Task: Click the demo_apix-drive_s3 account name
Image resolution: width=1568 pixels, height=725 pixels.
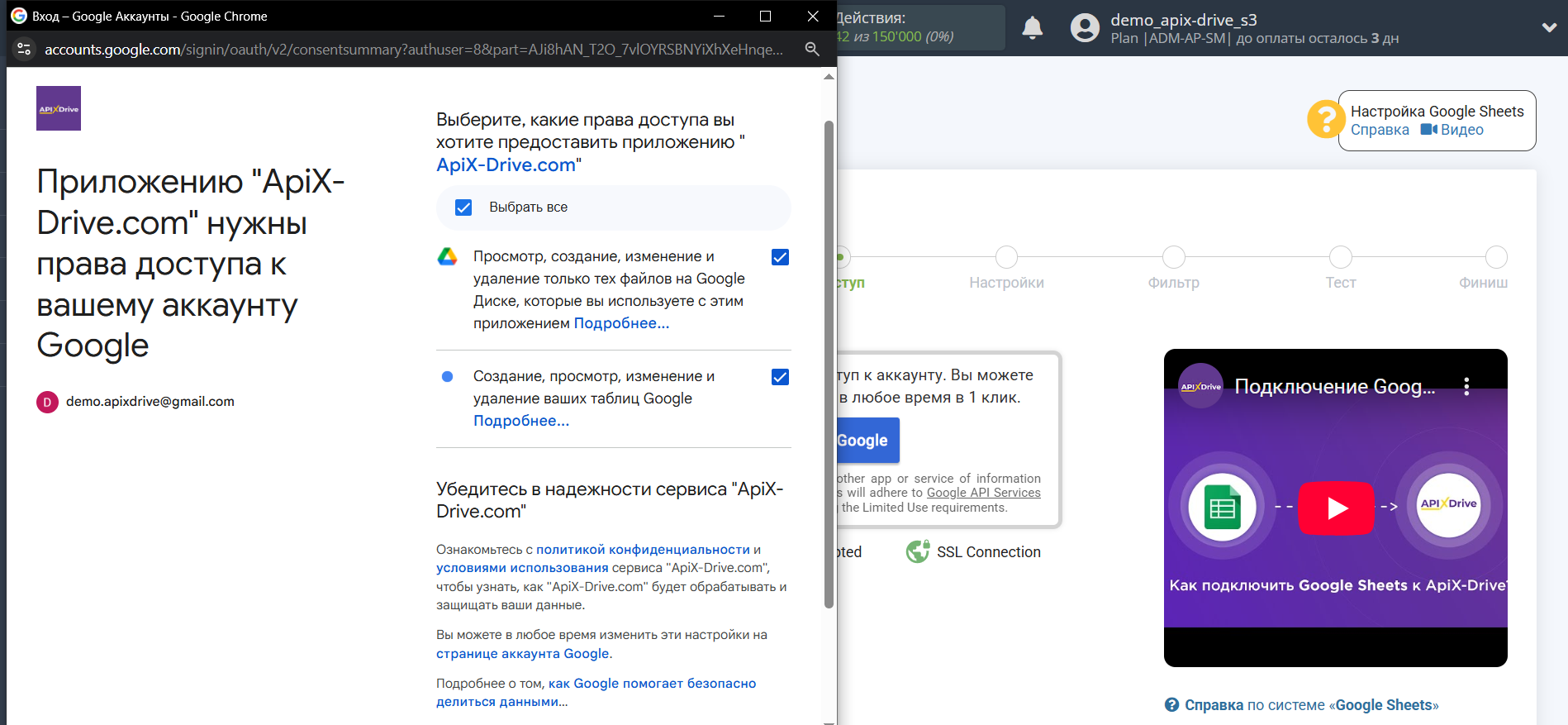Action: (1183, 20)
